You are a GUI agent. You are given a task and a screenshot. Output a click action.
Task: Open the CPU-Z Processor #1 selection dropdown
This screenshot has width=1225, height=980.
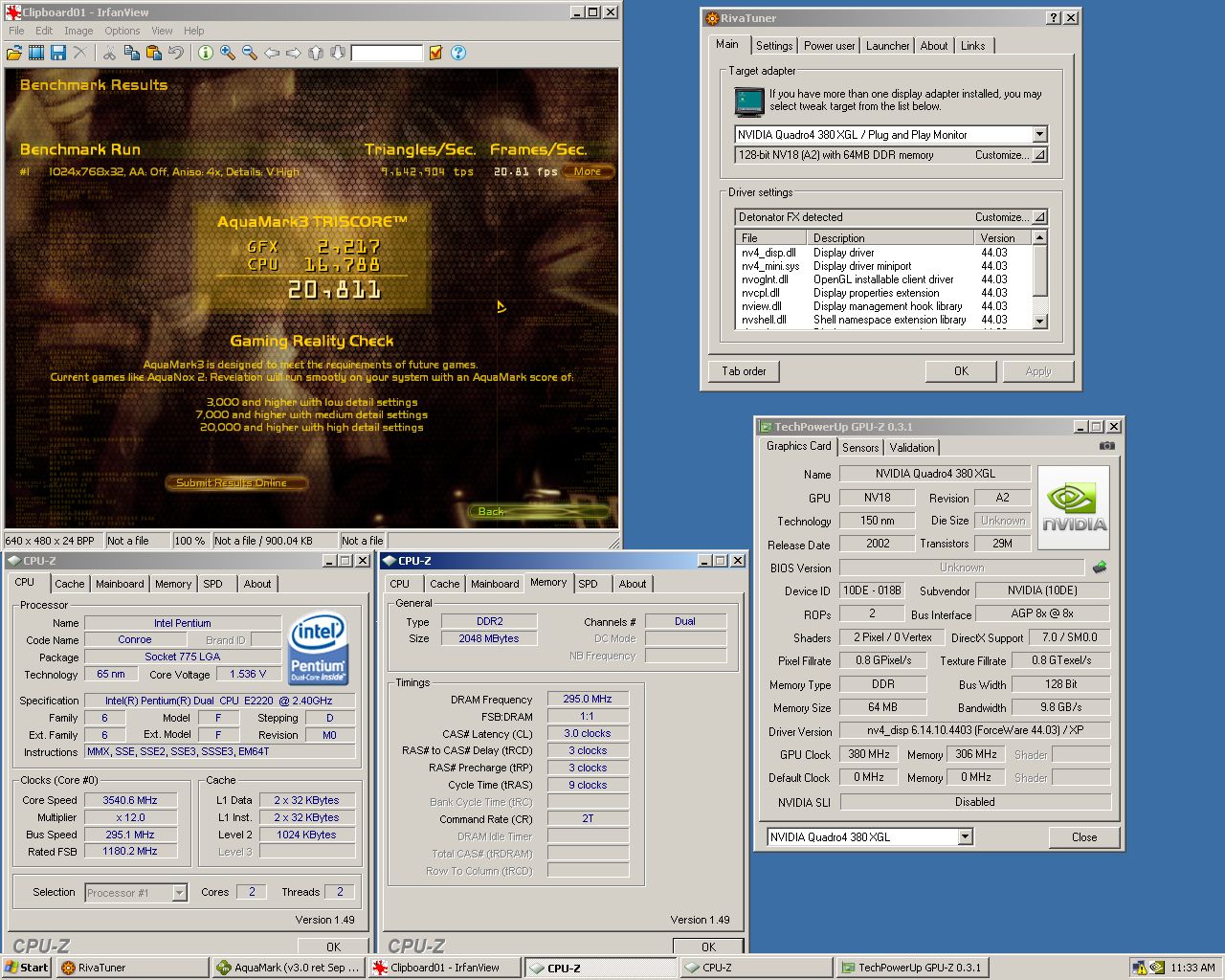click(179, 893)
